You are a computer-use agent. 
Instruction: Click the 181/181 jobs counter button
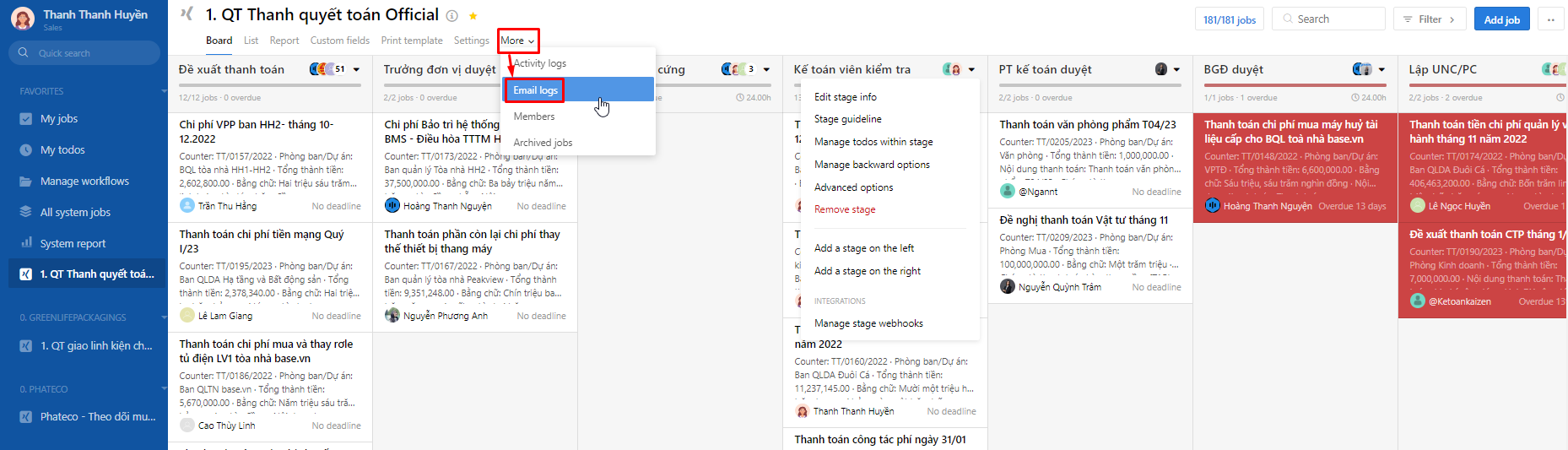coord(1229,19)
